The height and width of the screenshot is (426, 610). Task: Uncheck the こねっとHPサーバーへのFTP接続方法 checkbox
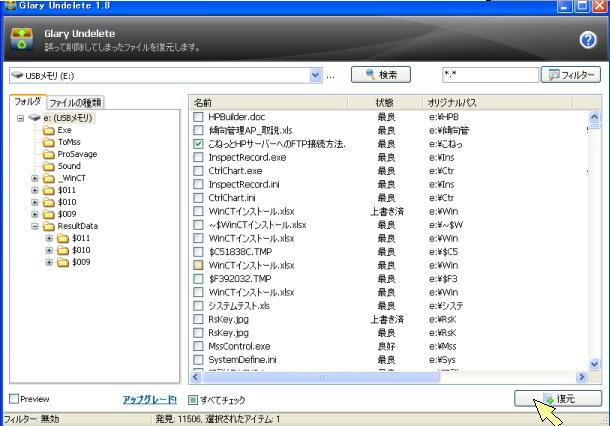pyautogui.click(x=198, y=144)
